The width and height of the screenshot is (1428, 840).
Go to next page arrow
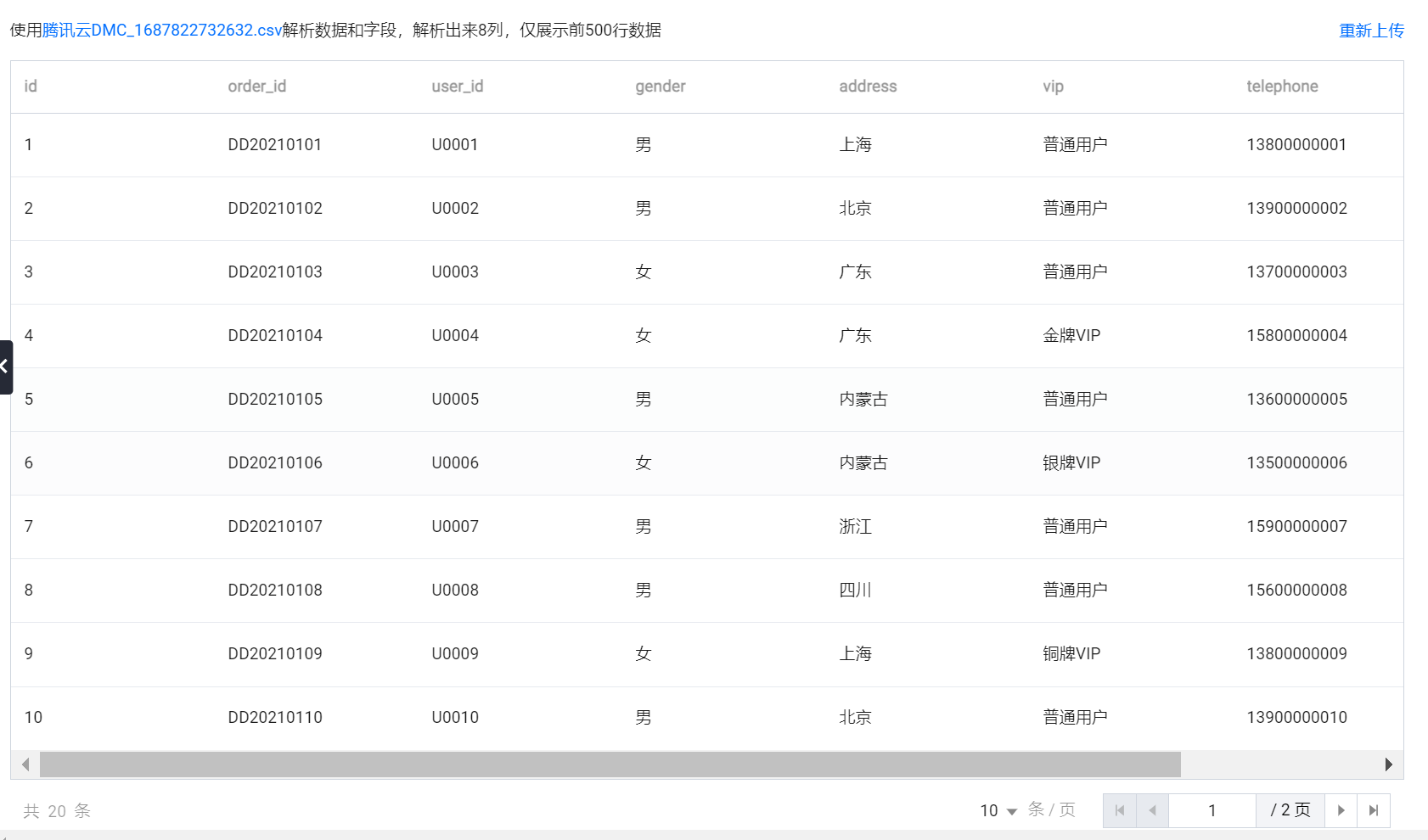pos(1341,810)
